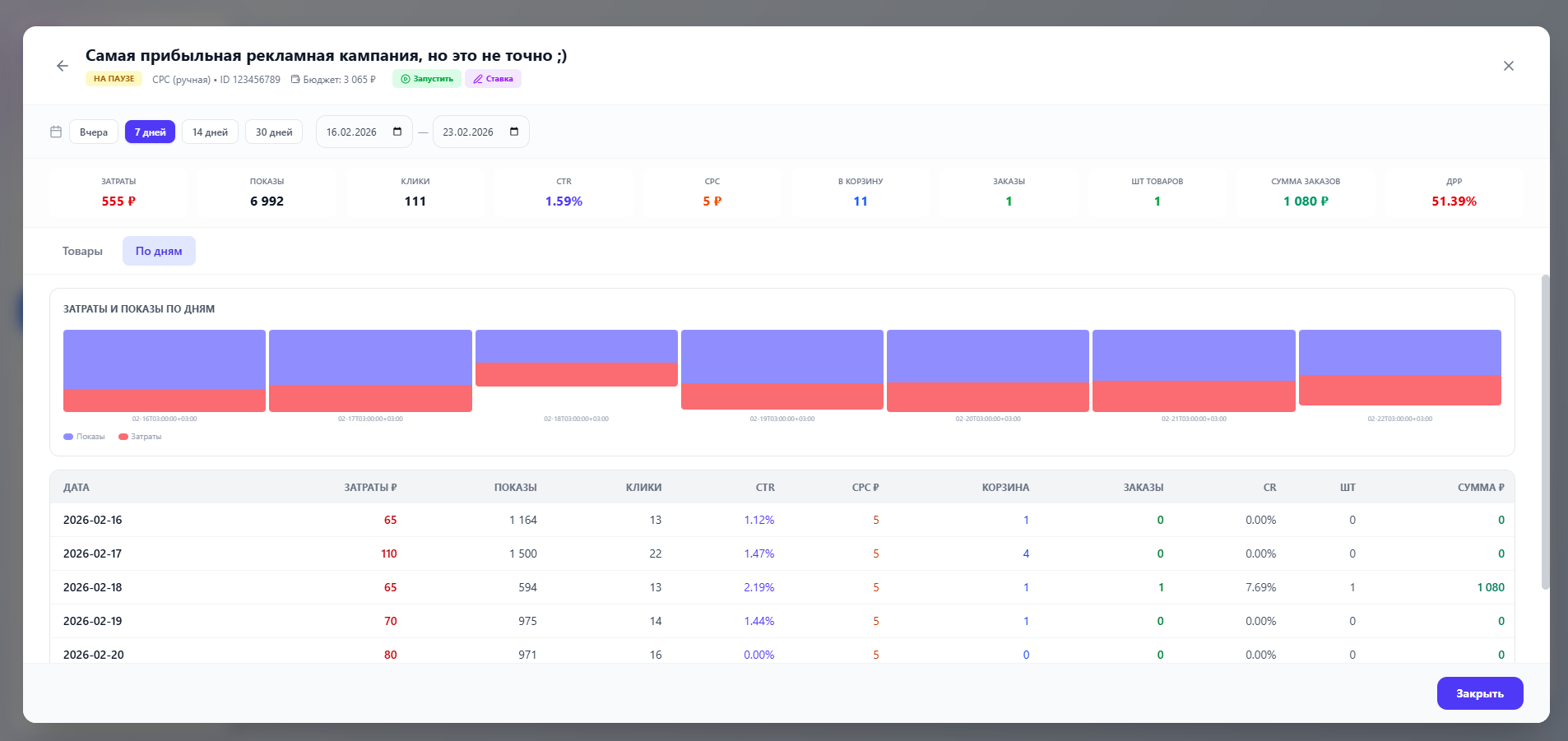1568x741 pixels.
Task: Click the vertical scrollbar on the right
Action: coord(1544,432)
